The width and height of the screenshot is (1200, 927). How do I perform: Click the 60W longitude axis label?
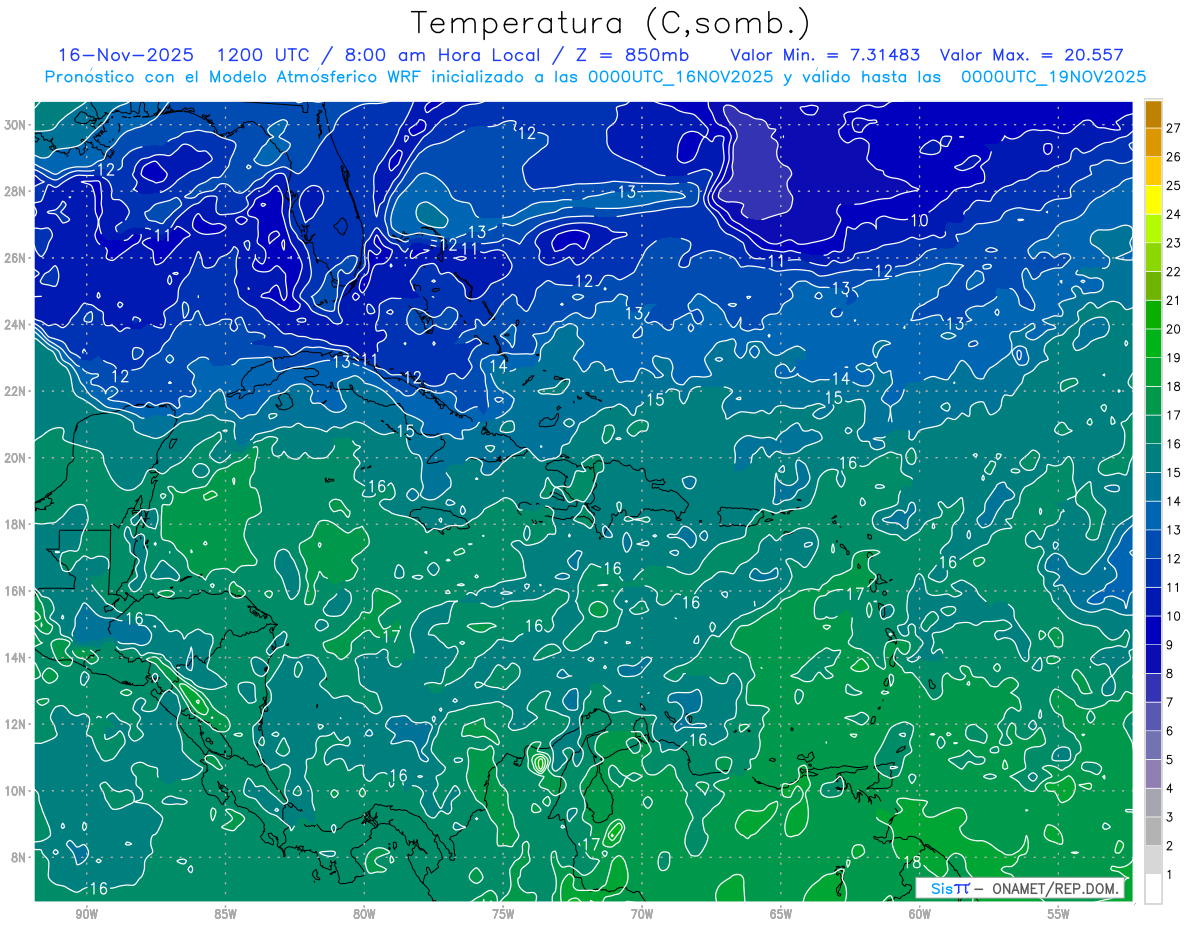[x=920, y=914]
